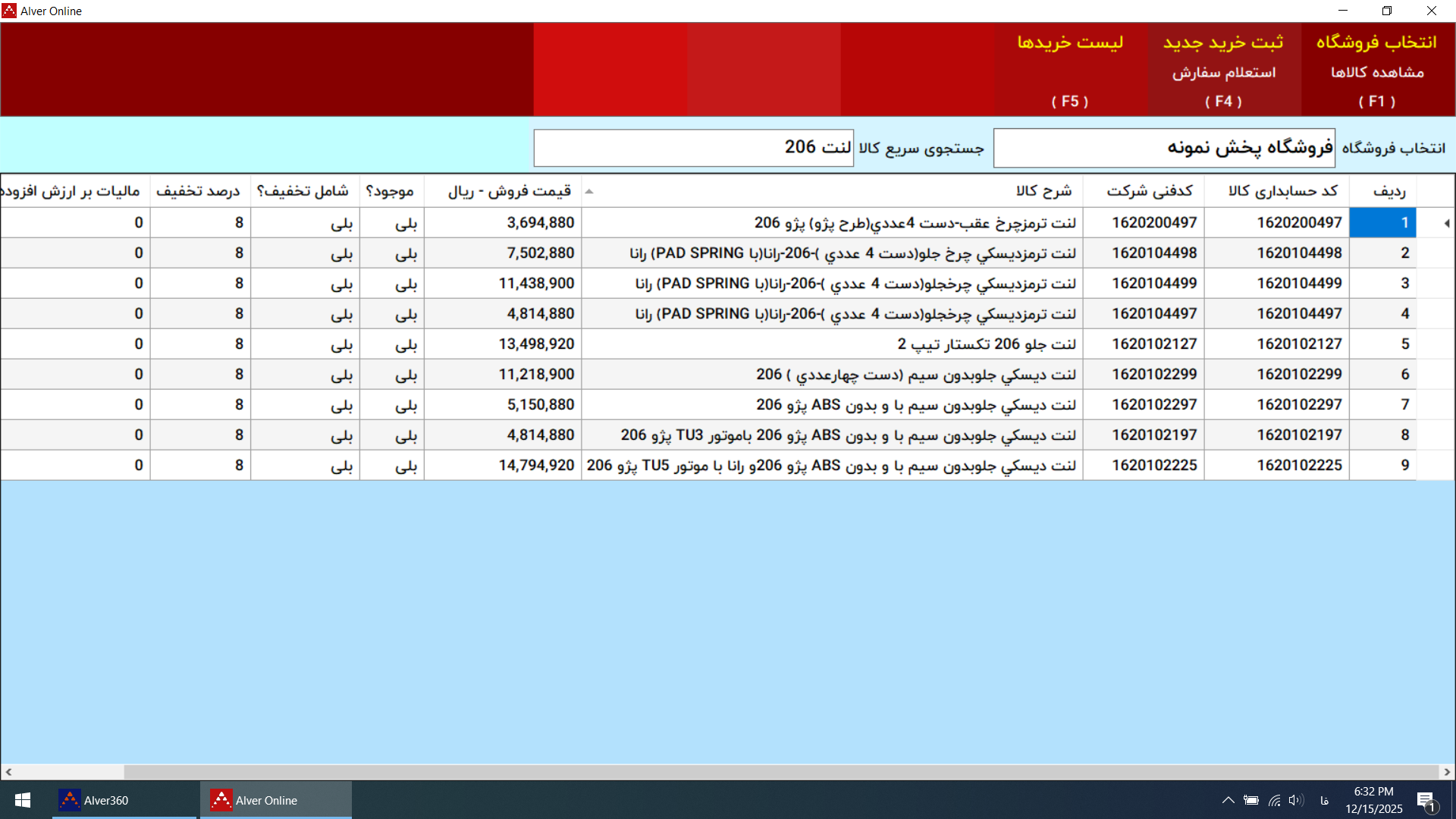Open the Windows Start menu
The height and width of the screenshot is (819, 1456).
(23, 800)
